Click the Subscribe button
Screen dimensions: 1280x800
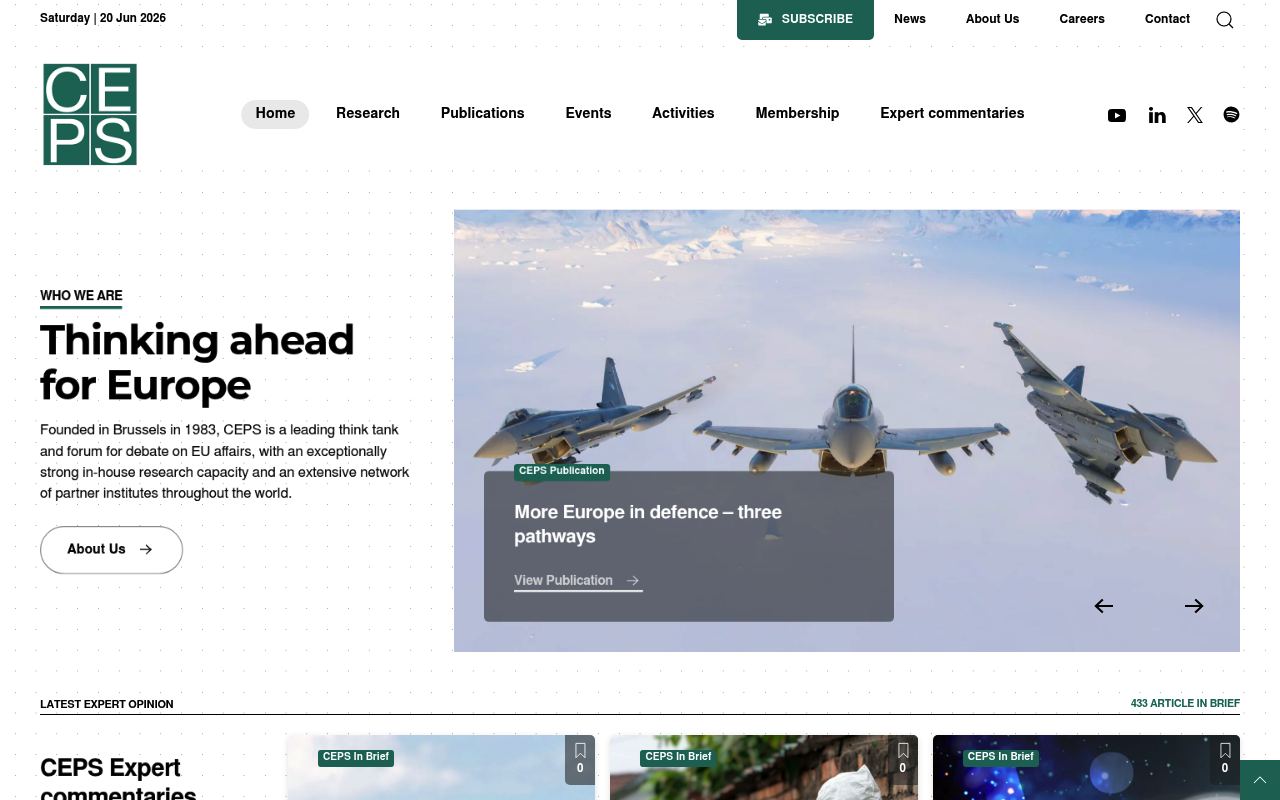point(805,19)
